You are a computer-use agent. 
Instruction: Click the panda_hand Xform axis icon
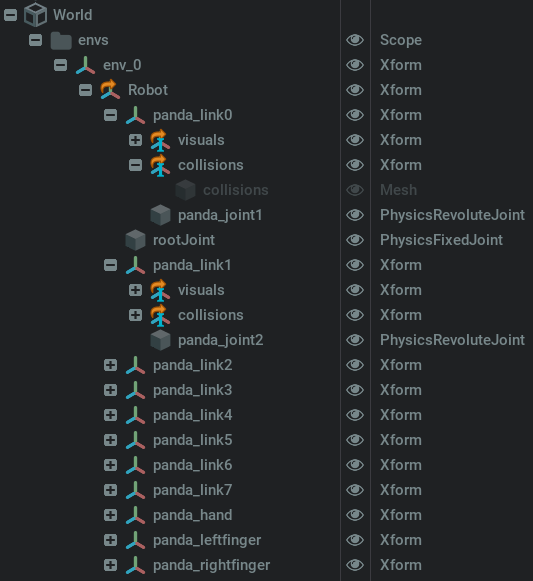coord(135,515)
